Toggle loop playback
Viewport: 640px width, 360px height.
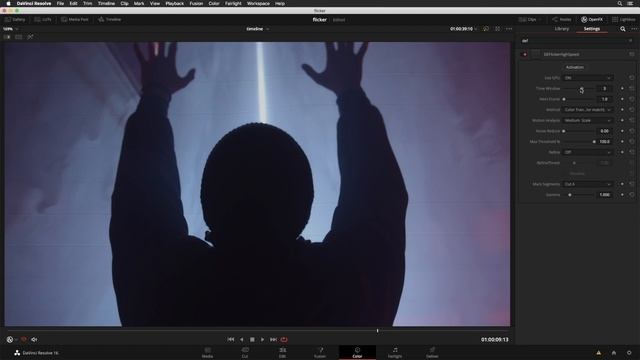pyautogui.click(x=284, y=340)
